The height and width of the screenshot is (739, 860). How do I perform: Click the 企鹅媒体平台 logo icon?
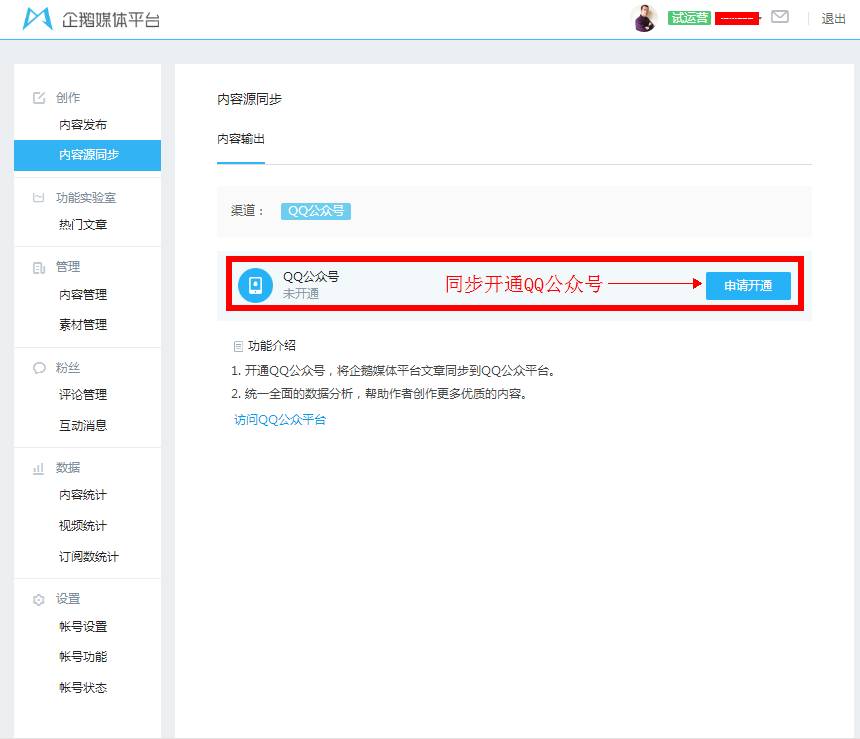(36, 18)
